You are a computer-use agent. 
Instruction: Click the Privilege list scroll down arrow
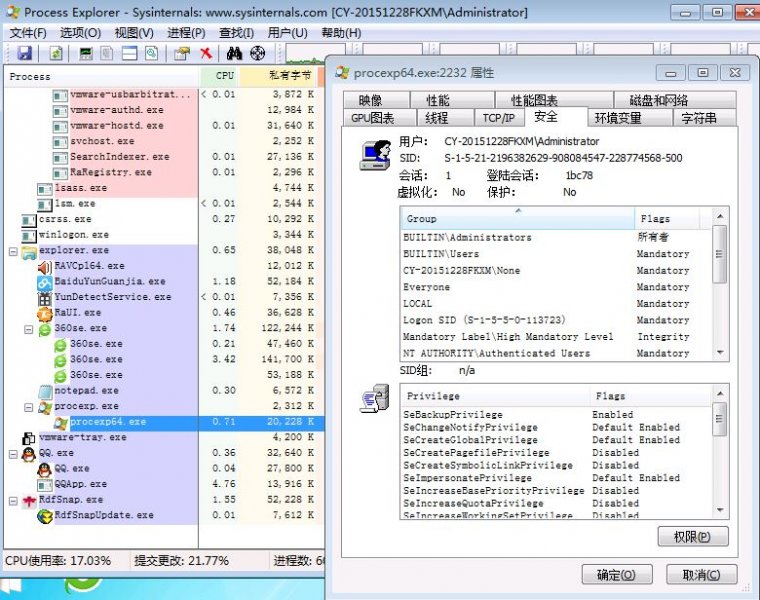pyautogui.click(x=720, y=510)
